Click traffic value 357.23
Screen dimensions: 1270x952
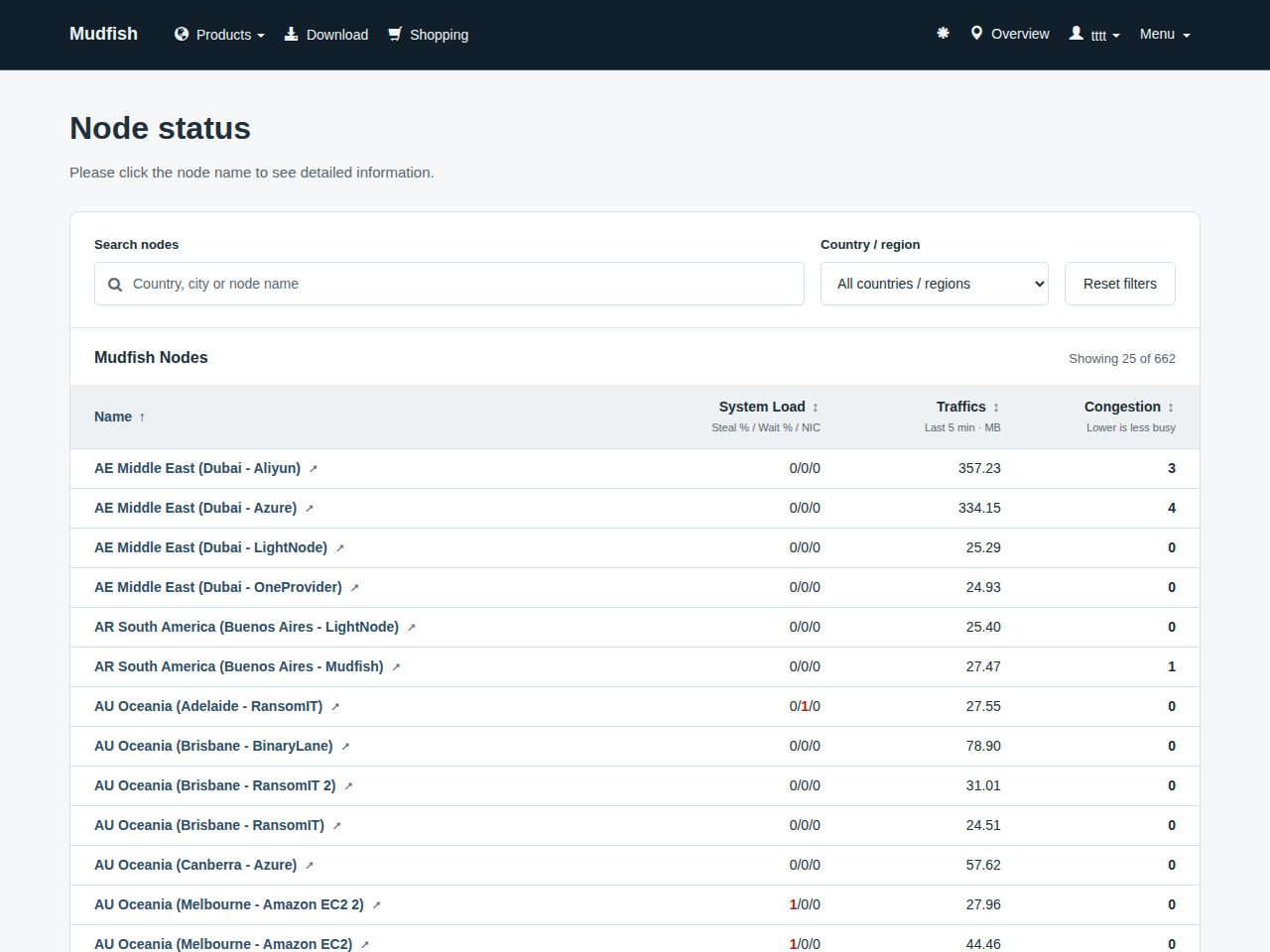(x=979, y=468)
